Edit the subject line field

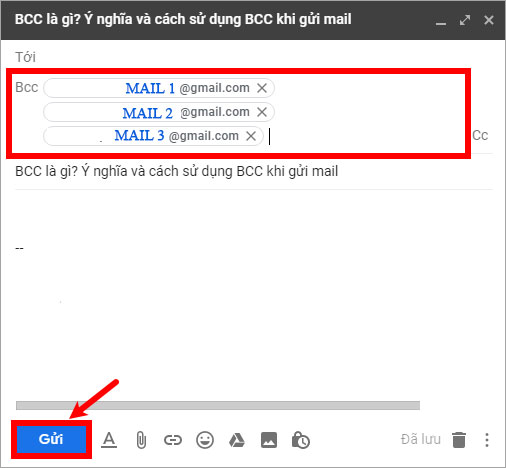253,171
